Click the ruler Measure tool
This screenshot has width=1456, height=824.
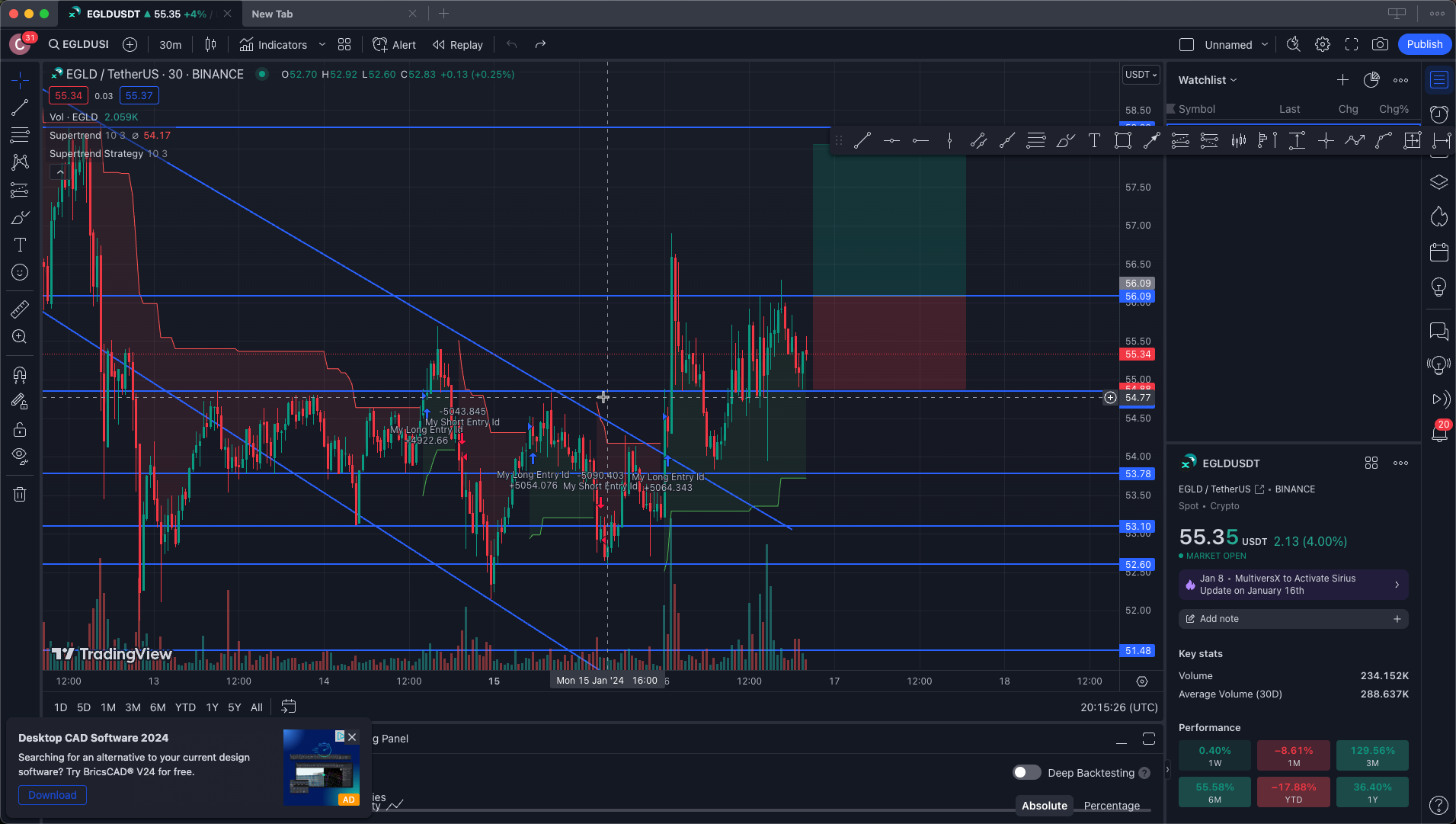pyautogui.click(x=20, y=309)
